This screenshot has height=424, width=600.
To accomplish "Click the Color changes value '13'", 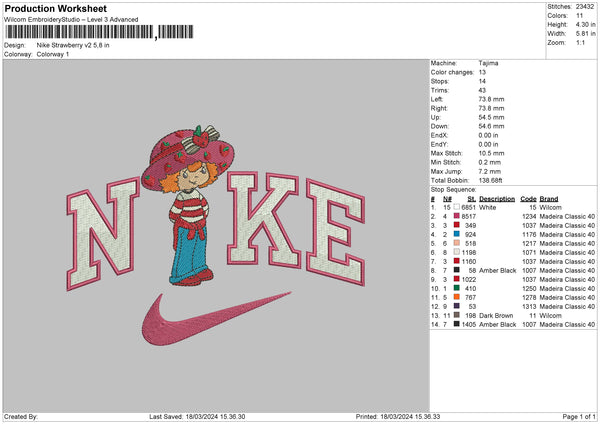I will (482, 72).
